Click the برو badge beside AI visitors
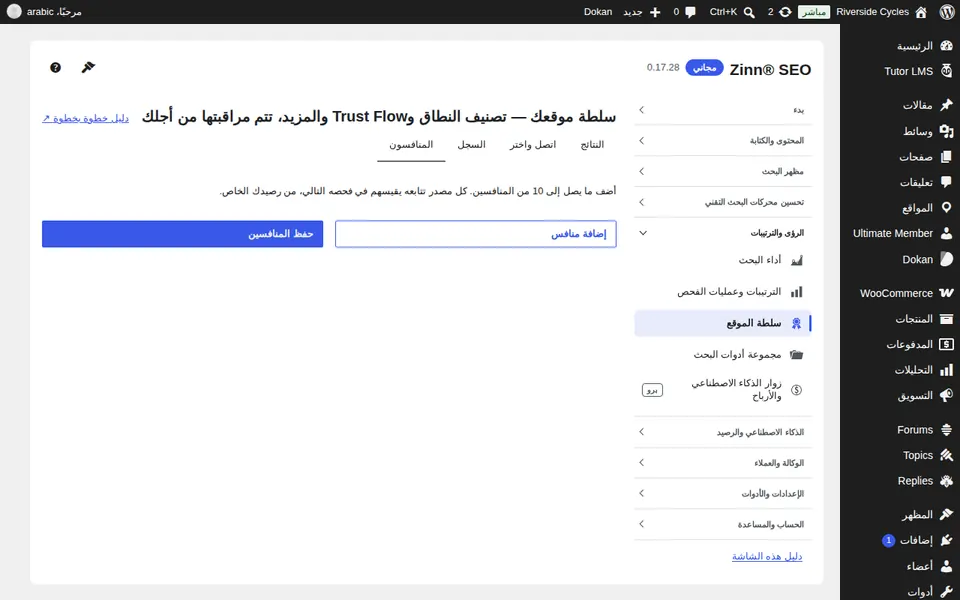Image resolution: width=960 pixels, height=600 pixels. pos(652,390)
